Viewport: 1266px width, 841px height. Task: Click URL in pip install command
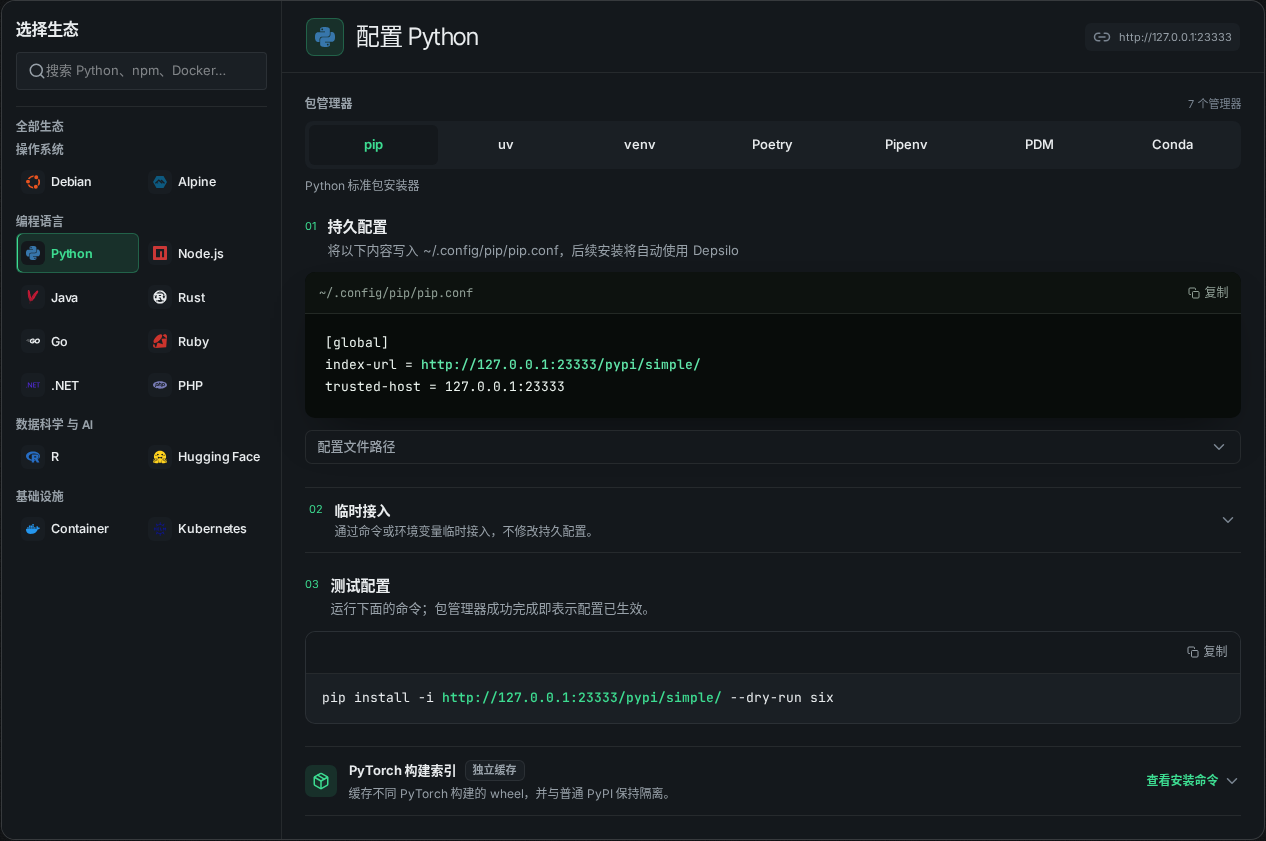[581, 697]
